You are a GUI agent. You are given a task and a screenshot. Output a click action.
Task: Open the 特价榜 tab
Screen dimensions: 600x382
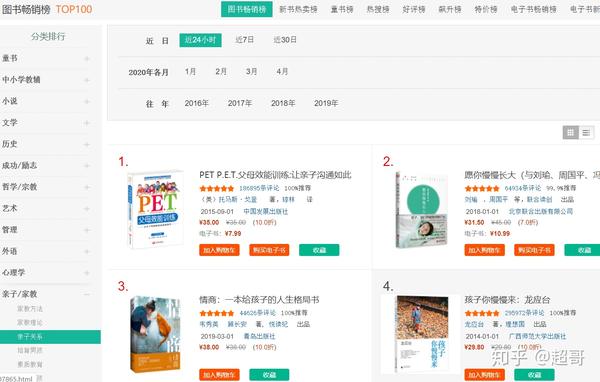(x=486, y=9)
